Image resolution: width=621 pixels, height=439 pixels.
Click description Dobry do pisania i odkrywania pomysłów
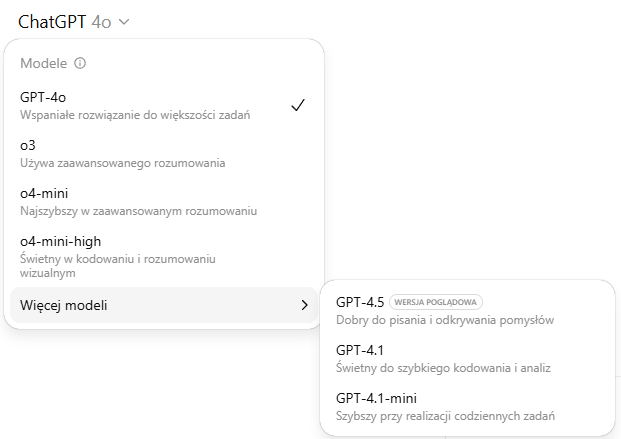pyautogui.click(x=445, y=320)
